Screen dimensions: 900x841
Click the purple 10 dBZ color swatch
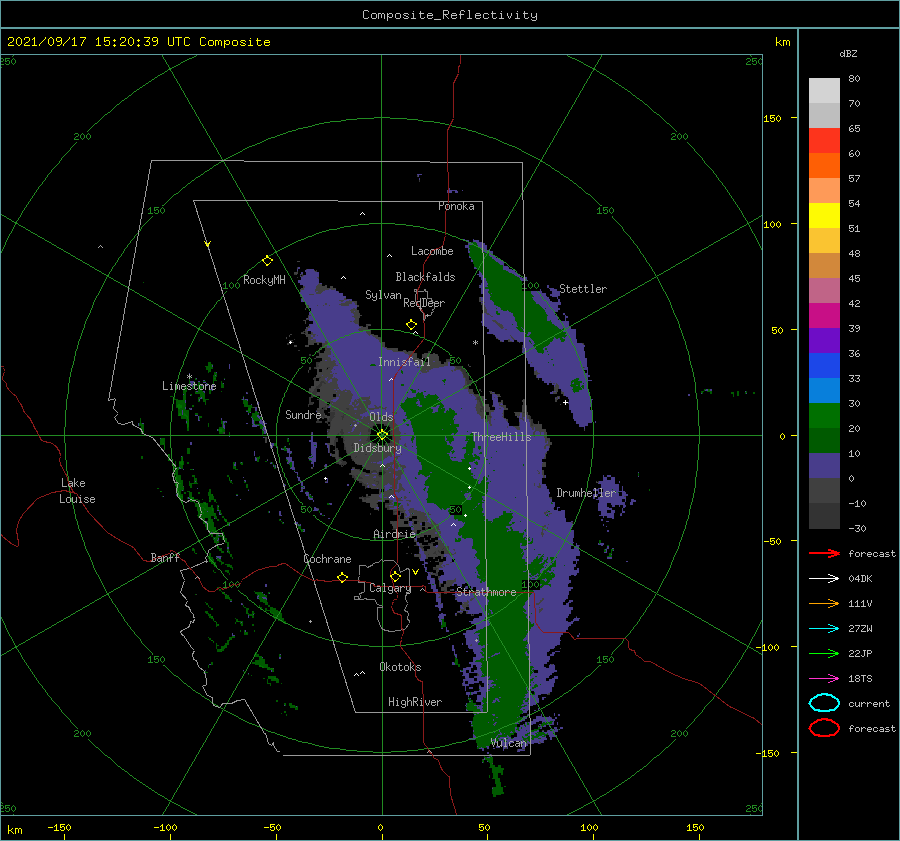(824, 466)
